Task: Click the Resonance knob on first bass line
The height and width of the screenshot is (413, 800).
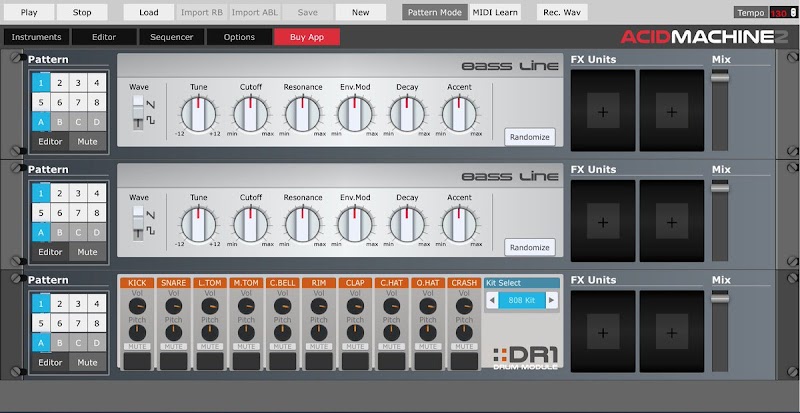Action: [303, 114]
